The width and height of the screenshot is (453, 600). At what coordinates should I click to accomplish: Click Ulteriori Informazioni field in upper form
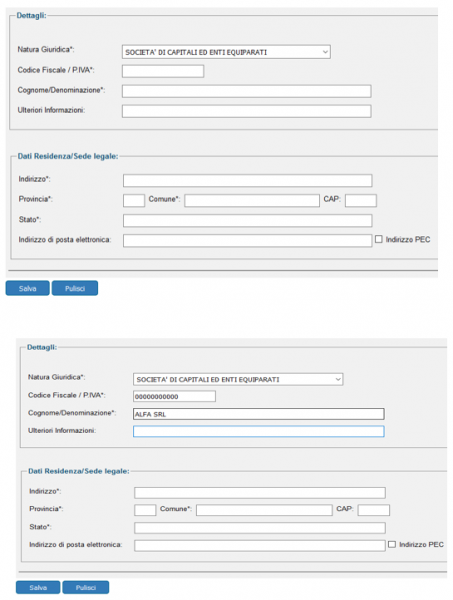coord(246,111)
